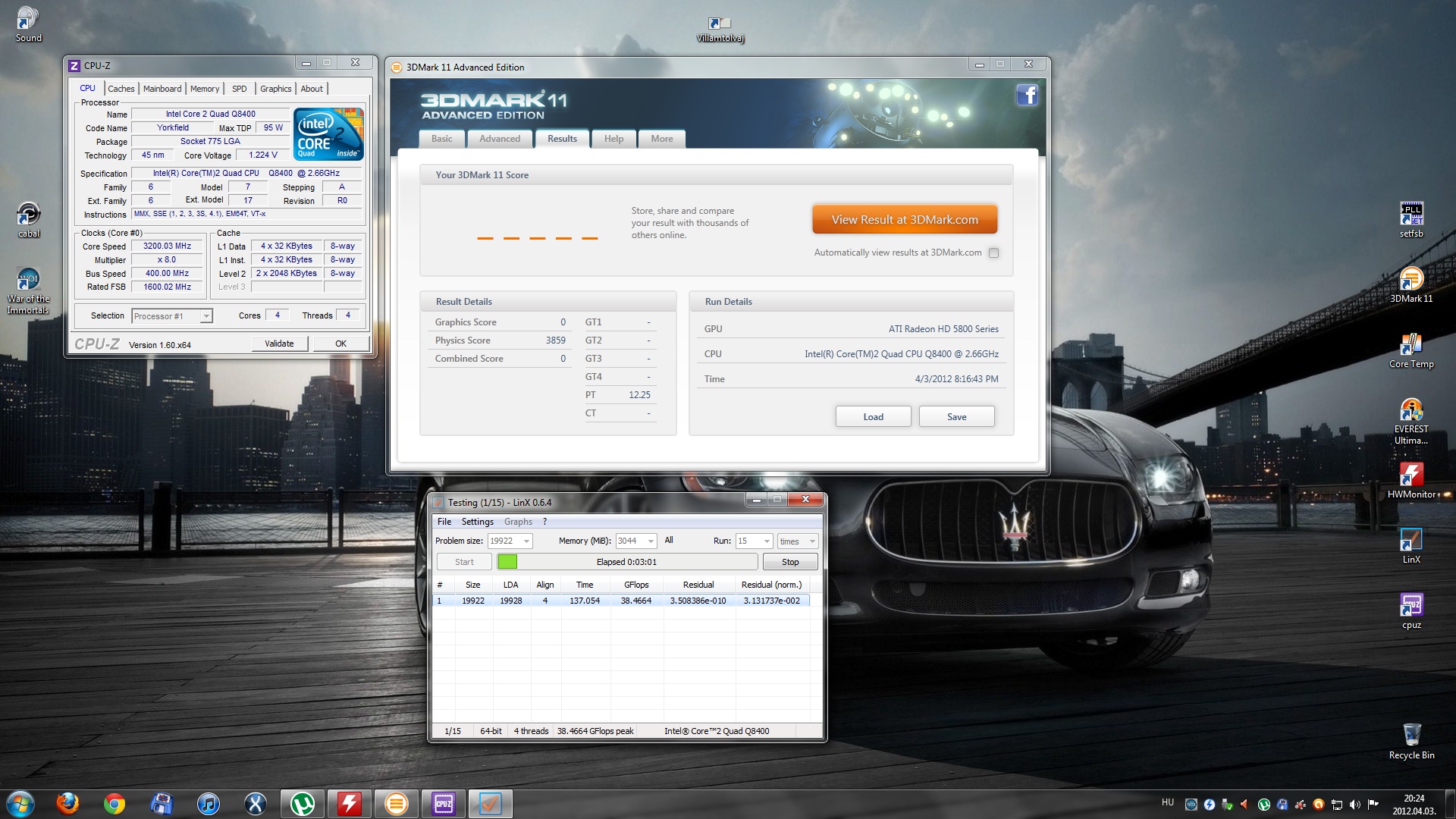Viewport: 1456px width, 819px height.
Task: Switch to the Caches tab in CPU-Z
Action: (121, 89)
